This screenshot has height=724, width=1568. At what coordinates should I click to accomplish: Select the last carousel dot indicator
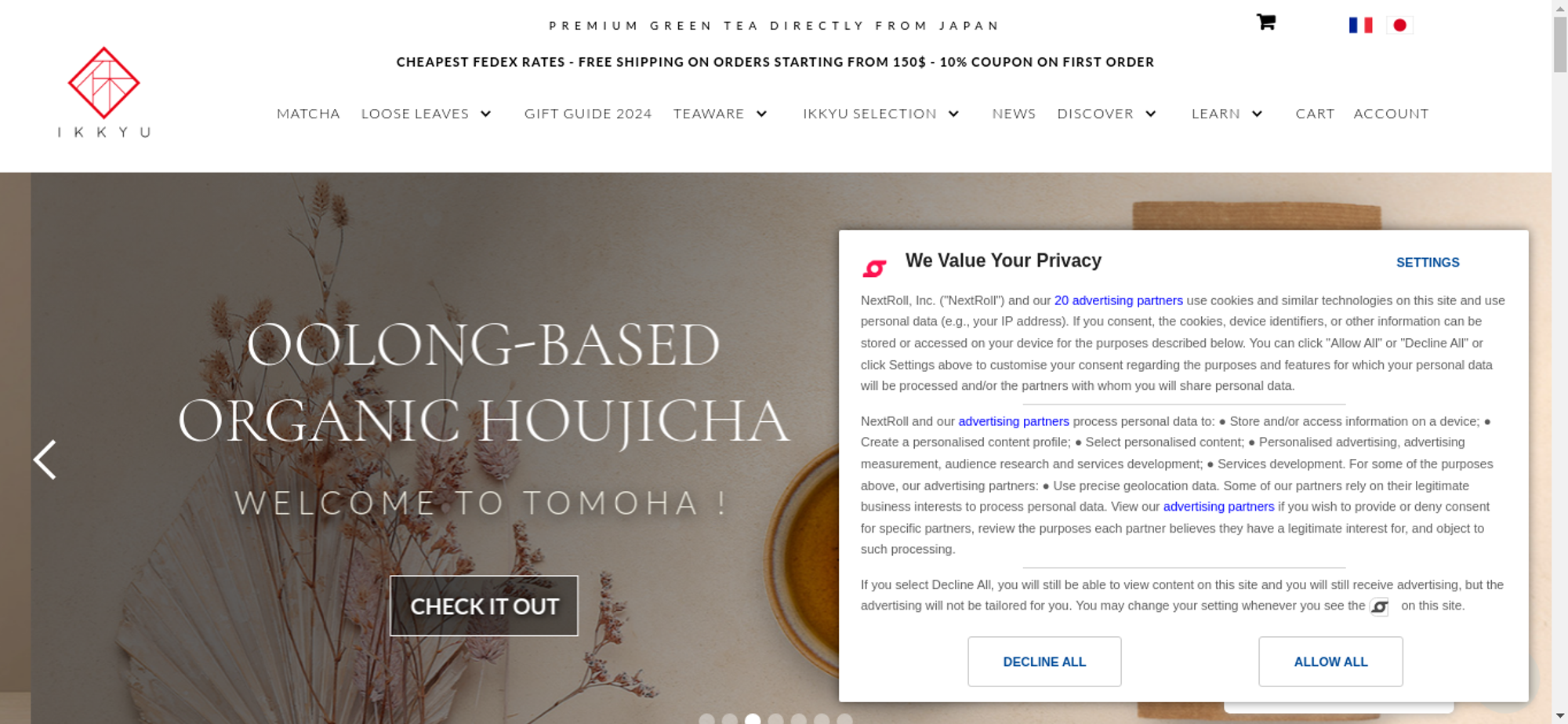point(844,719)
